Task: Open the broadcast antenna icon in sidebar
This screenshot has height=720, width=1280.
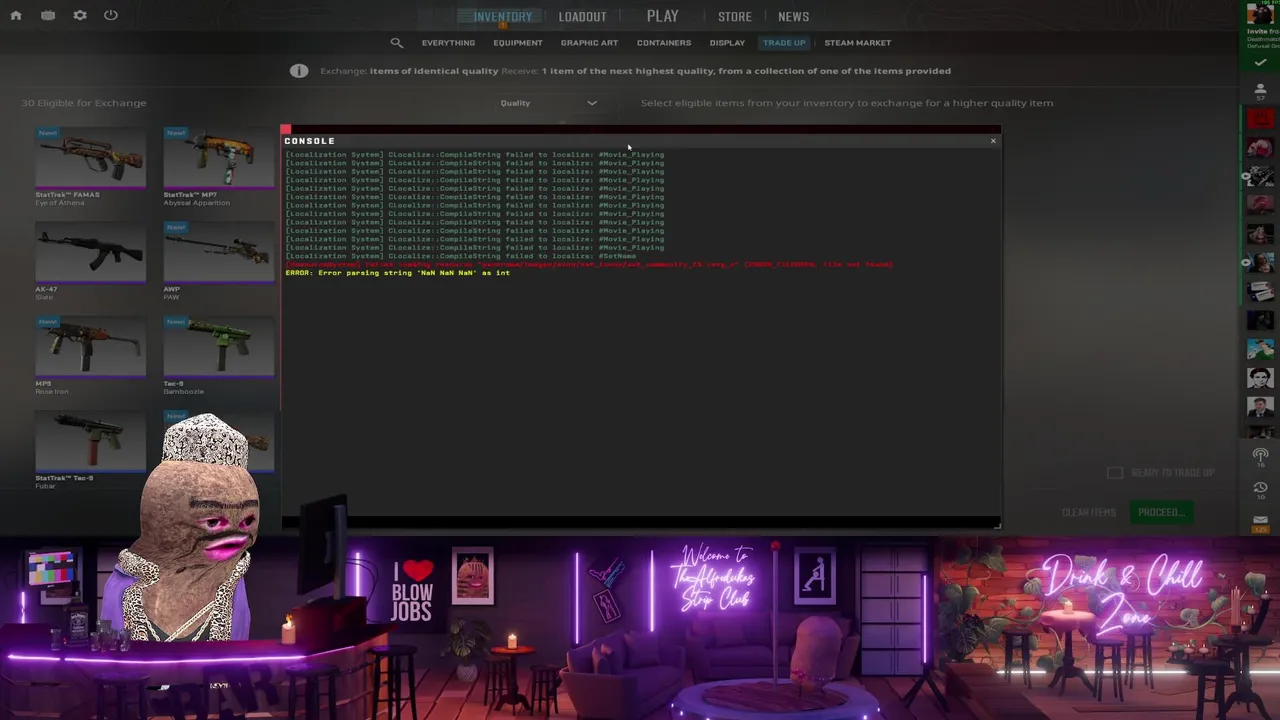Action: (1260, 456)
